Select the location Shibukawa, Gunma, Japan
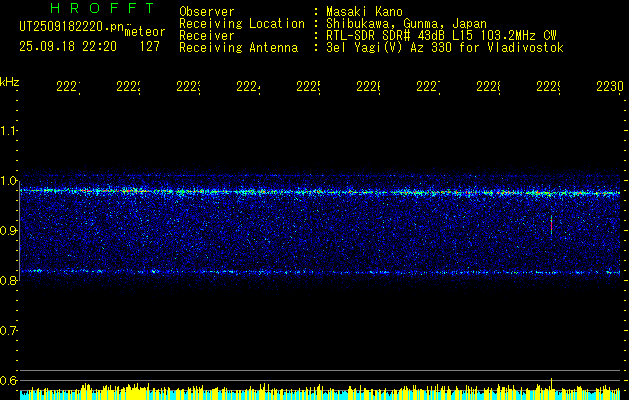This screenshot has width=629, height=400. tap(406, 24)
